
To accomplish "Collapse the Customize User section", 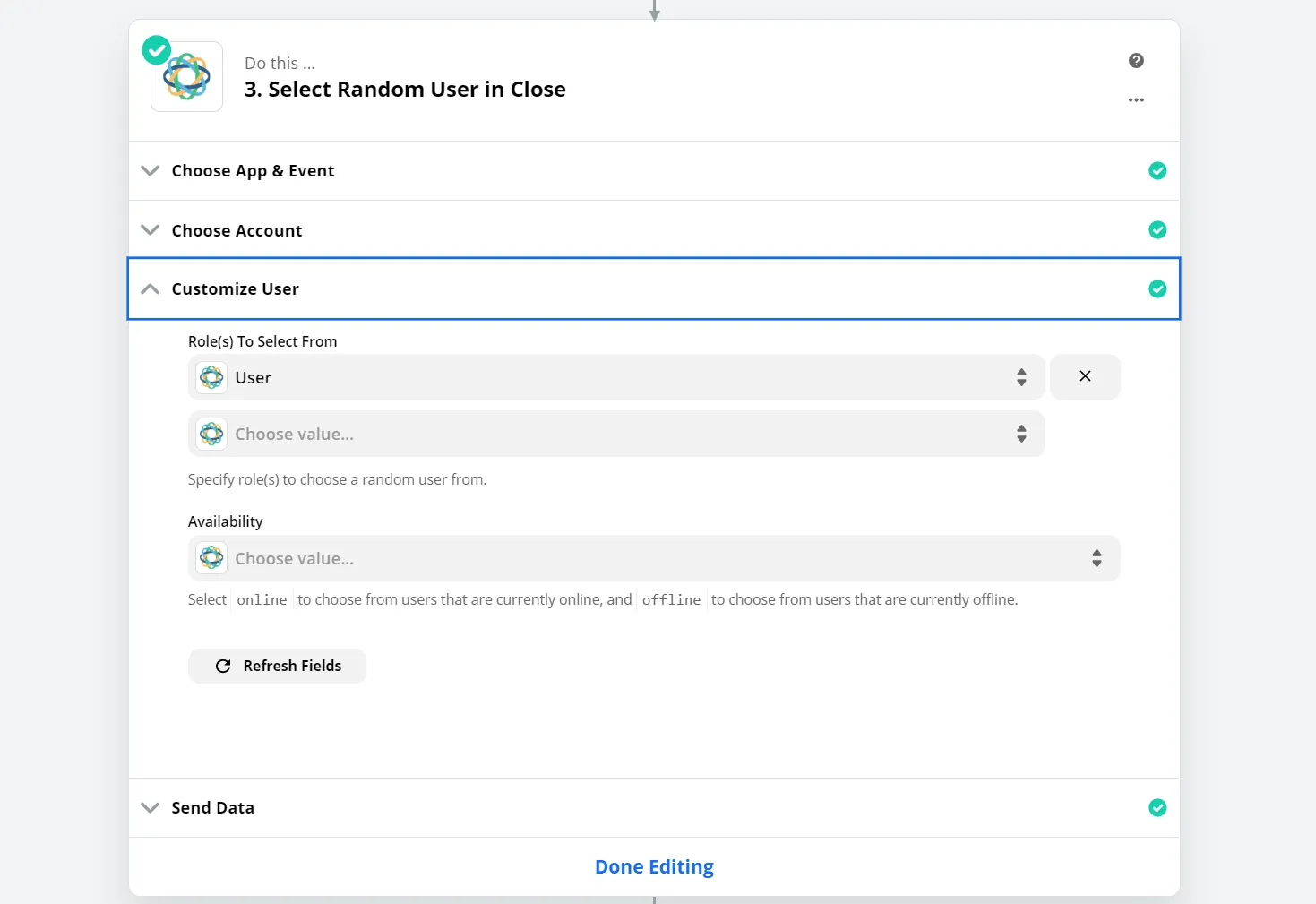I will click(151, 288).
